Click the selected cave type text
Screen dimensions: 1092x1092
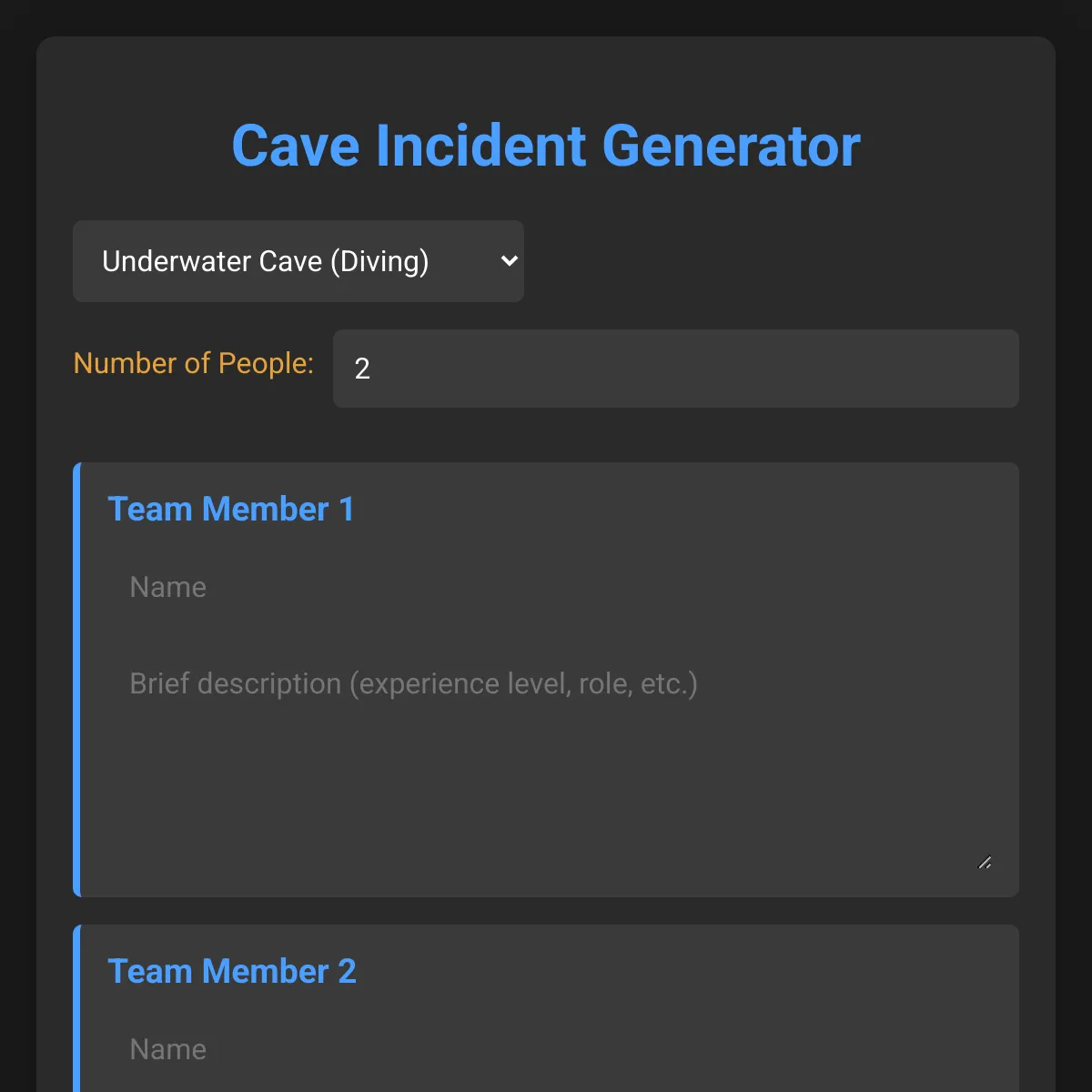point(265,261)
